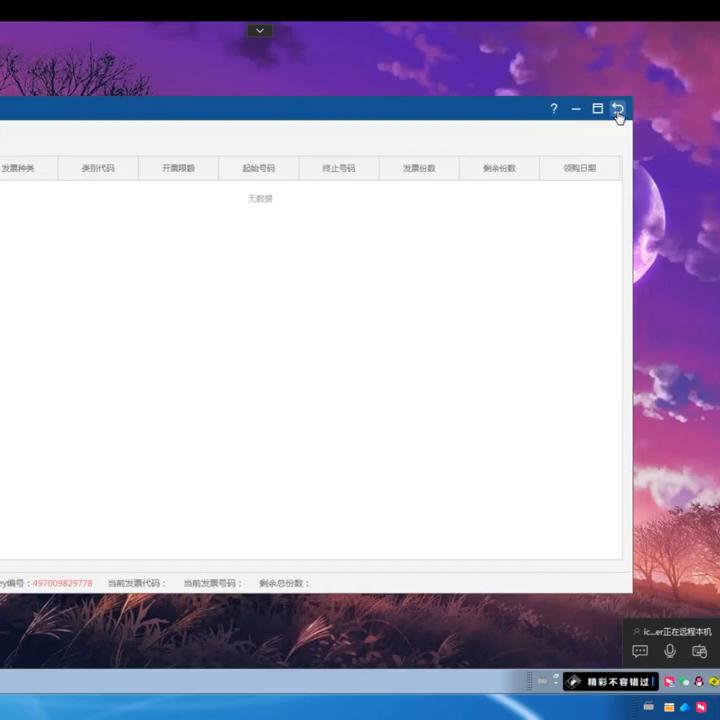Click the 领购日期 column header

point(579,168)
